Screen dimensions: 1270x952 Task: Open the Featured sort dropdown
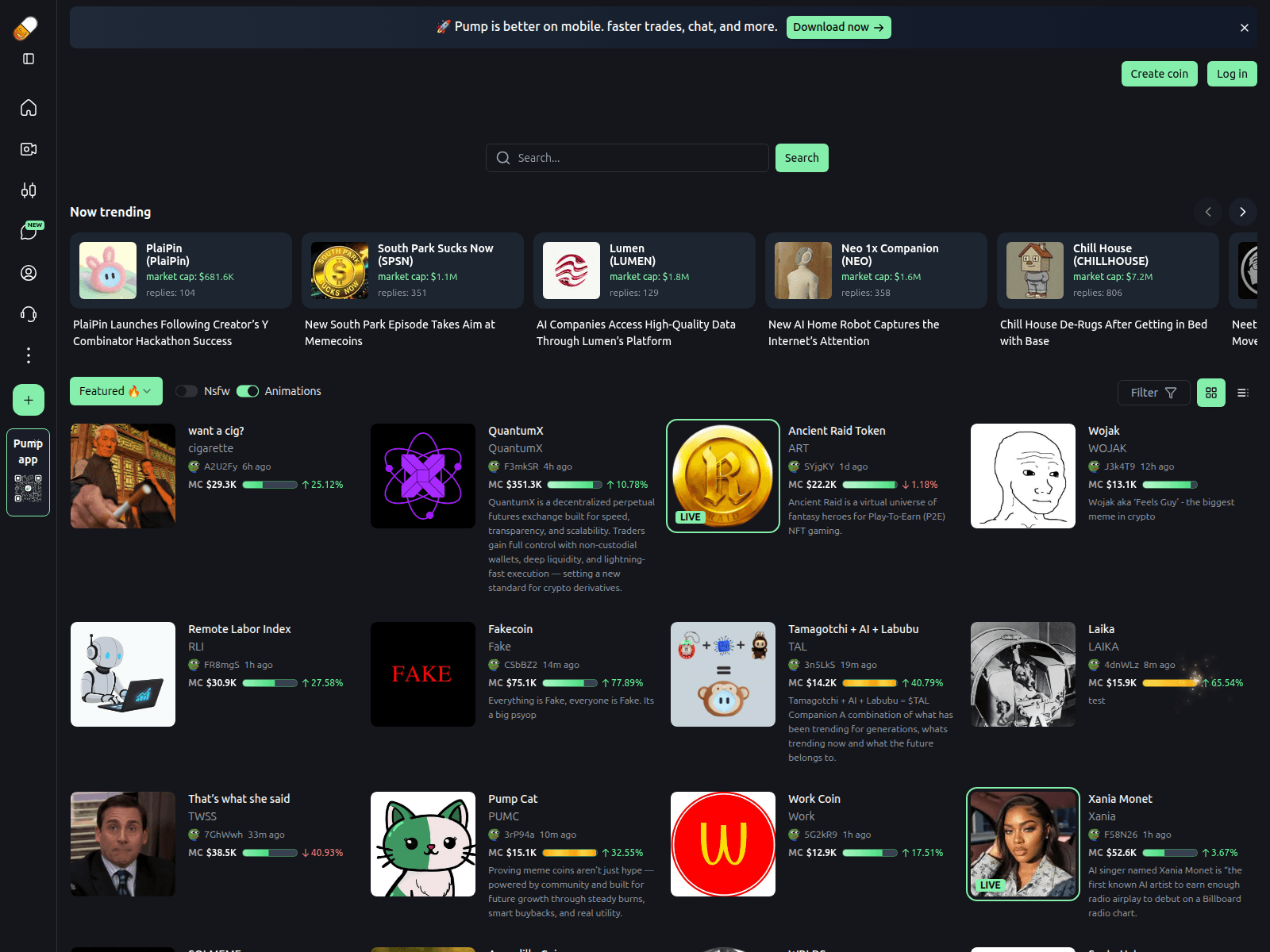116,391
